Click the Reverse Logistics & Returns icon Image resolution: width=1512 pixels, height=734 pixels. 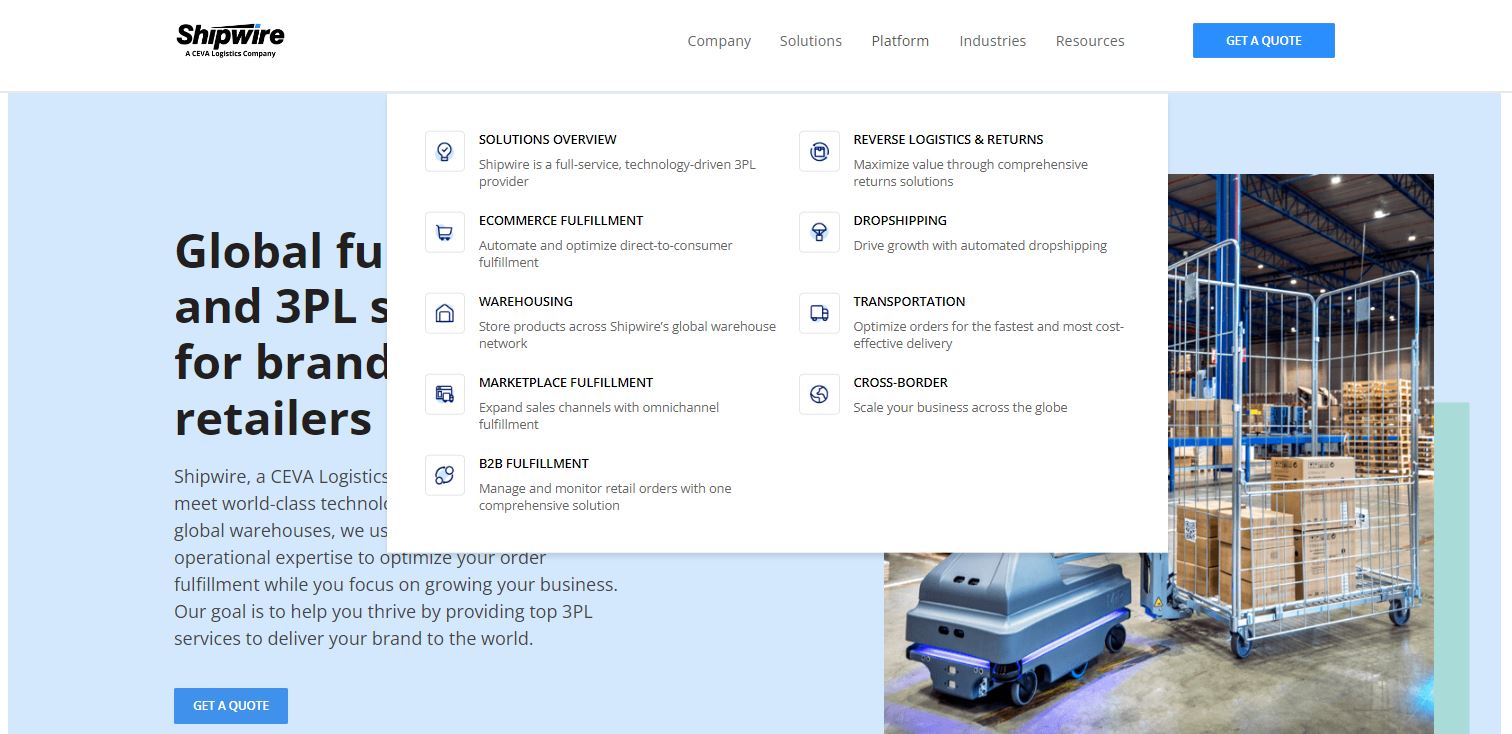click(819, 152)
